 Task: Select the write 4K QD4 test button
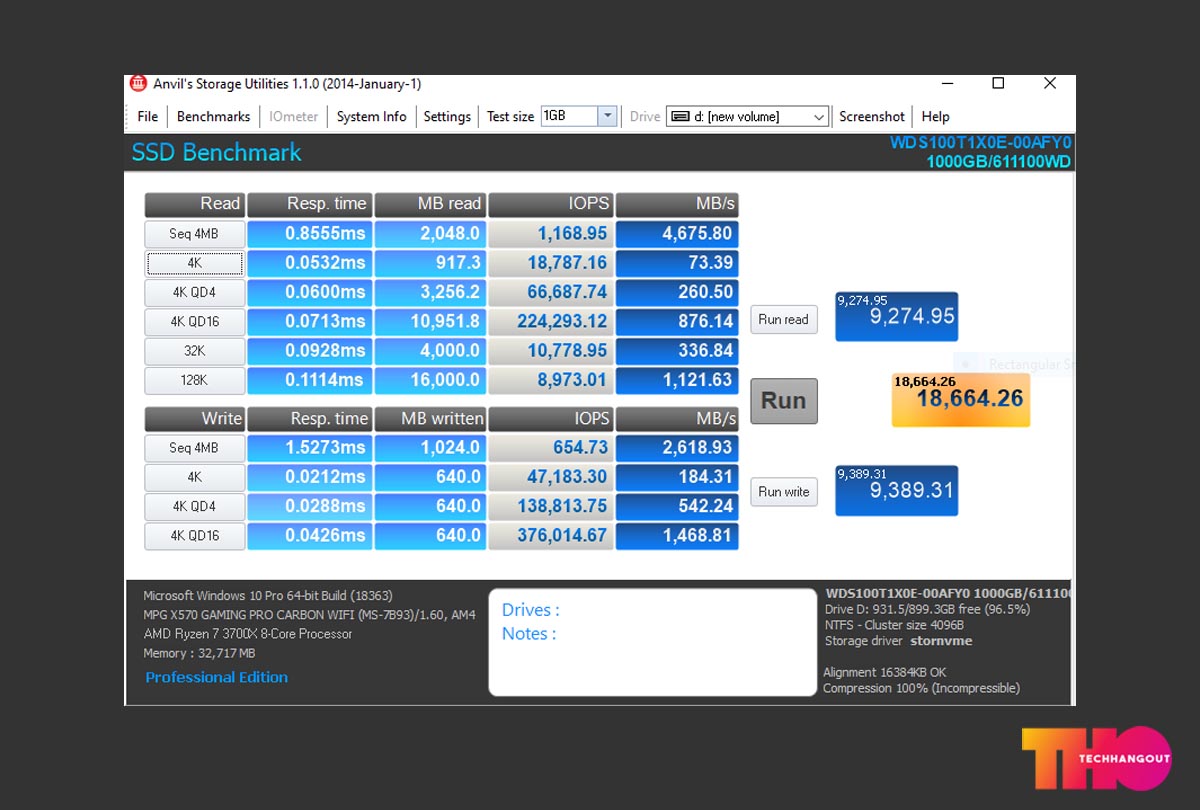194,507
